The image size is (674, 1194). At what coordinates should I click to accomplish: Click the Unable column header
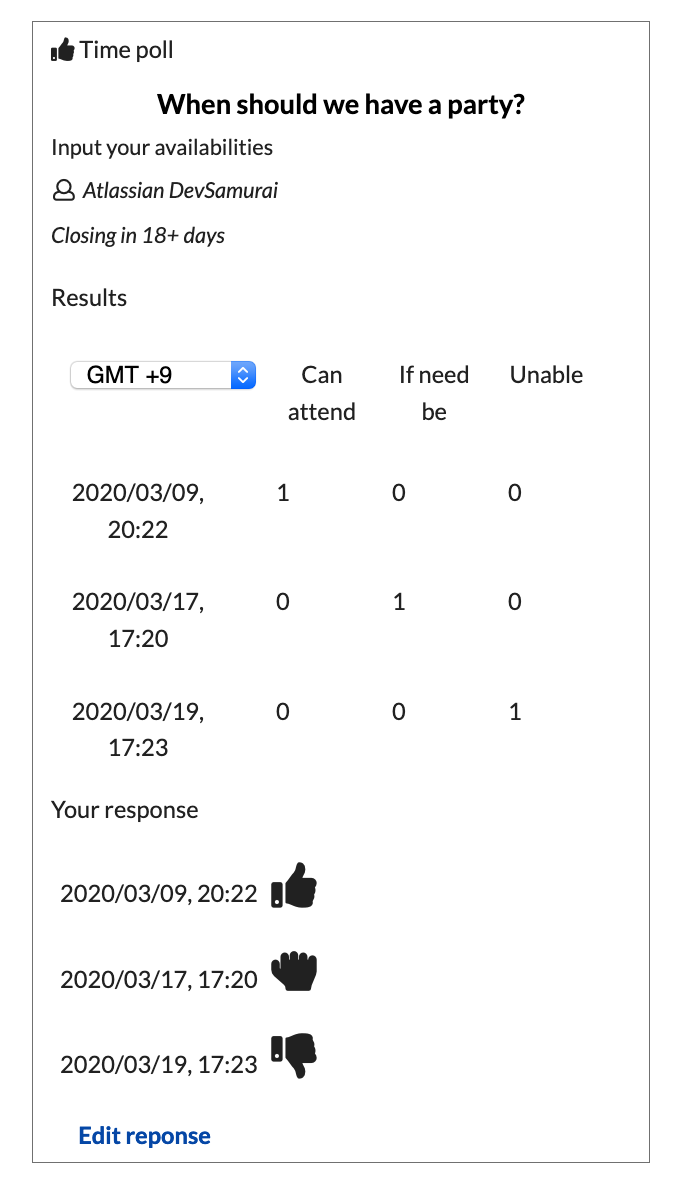(x=546, y=375)
